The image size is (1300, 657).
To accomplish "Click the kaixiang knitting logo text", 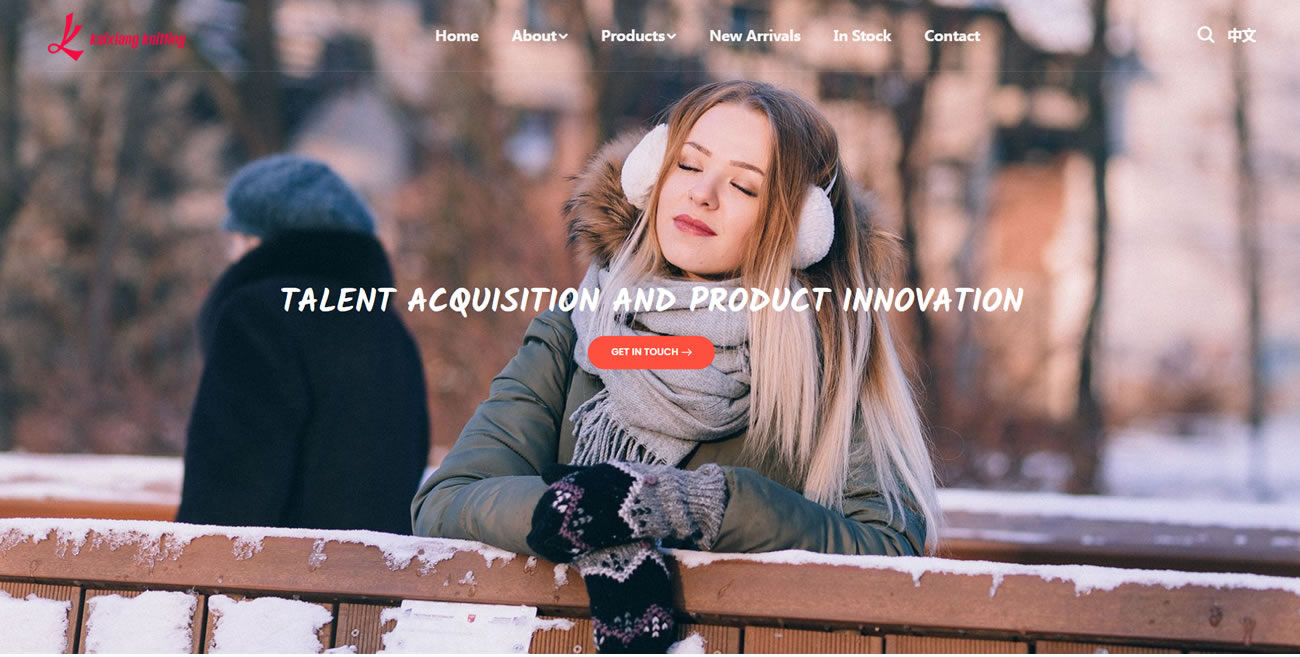I will coord(138,40).
